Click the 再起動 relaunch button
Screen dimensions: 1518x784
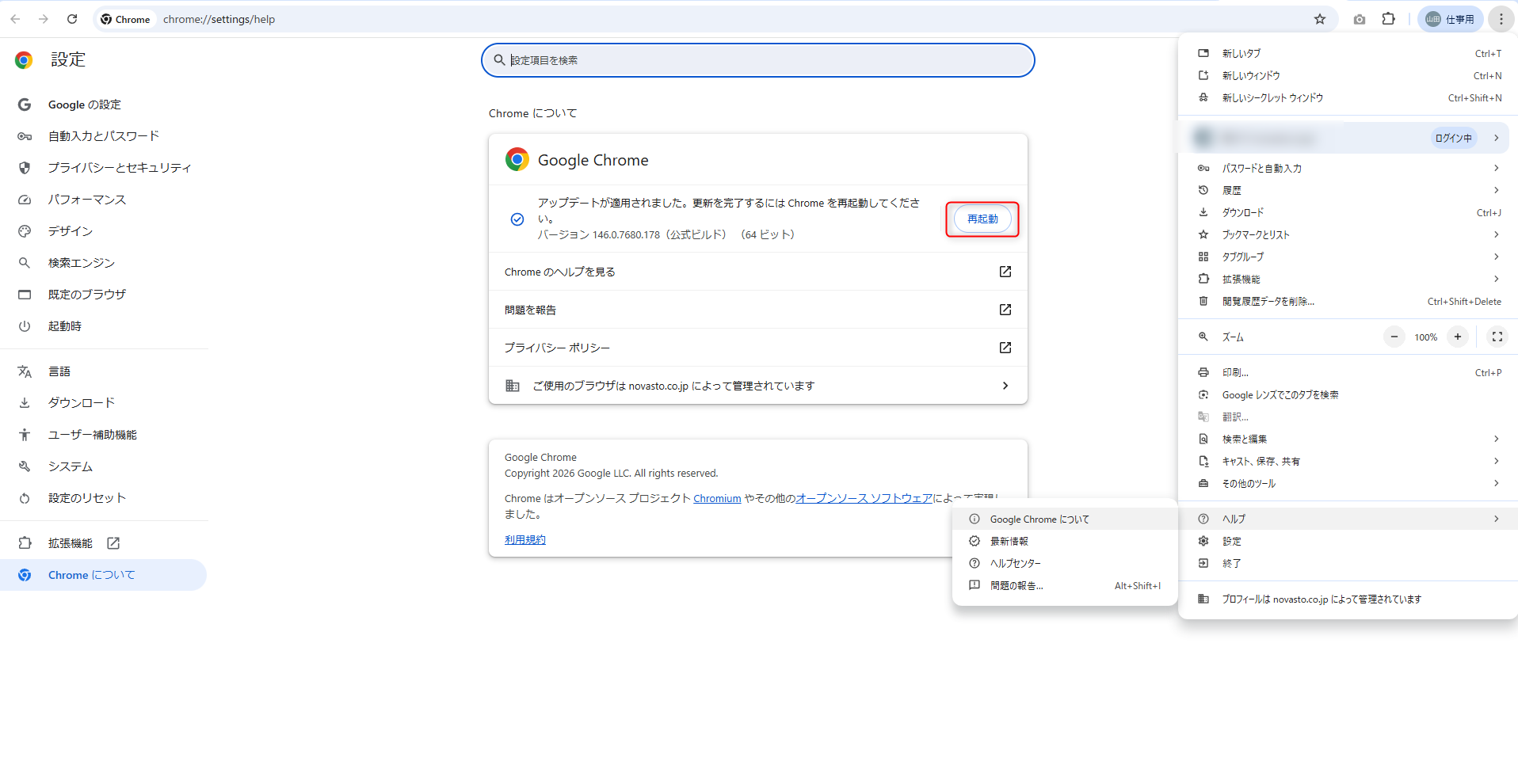click(982, 219)
